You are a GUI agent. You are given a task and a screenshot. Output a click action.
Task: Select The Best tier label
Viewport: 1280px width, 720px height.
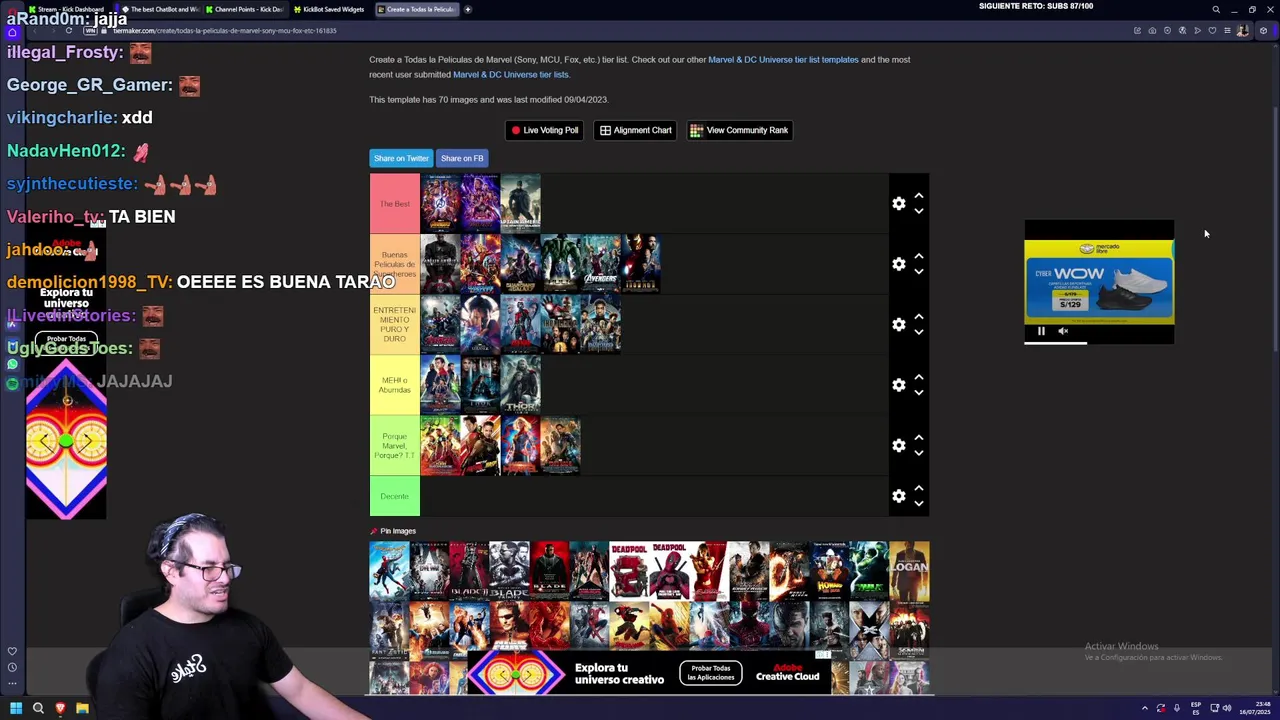[x=395, y=204]
